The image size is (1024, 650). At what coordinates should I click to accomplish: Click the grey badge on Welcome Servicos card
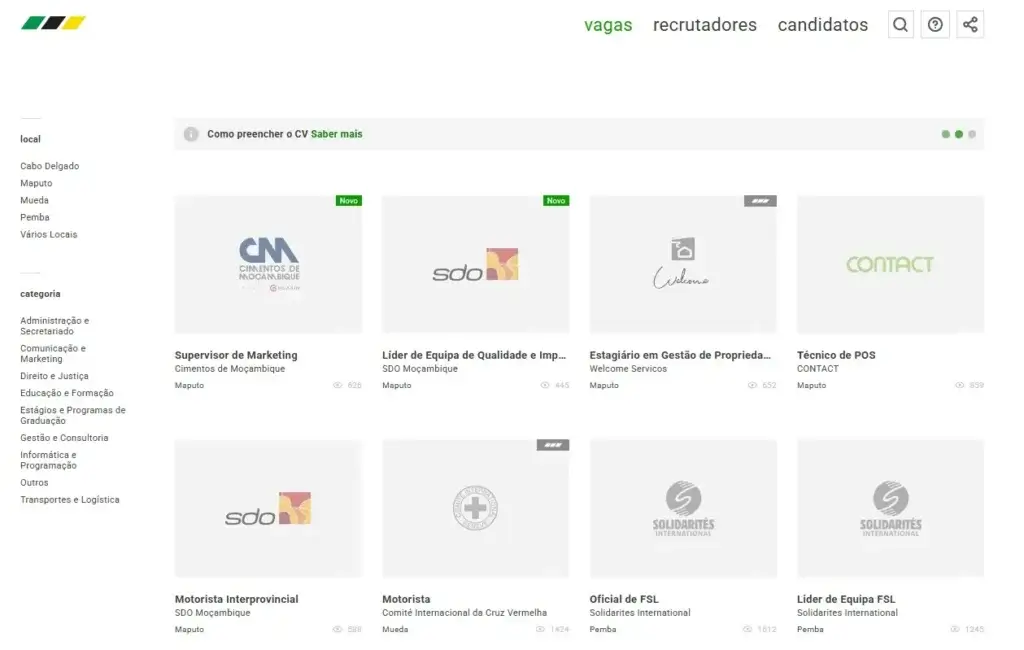coord(760,201)
